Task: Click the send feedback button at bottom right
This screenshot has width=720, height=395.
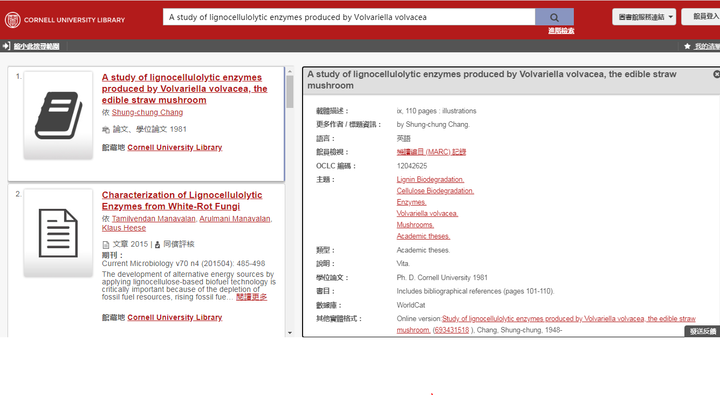Action: tap(702, 332)
